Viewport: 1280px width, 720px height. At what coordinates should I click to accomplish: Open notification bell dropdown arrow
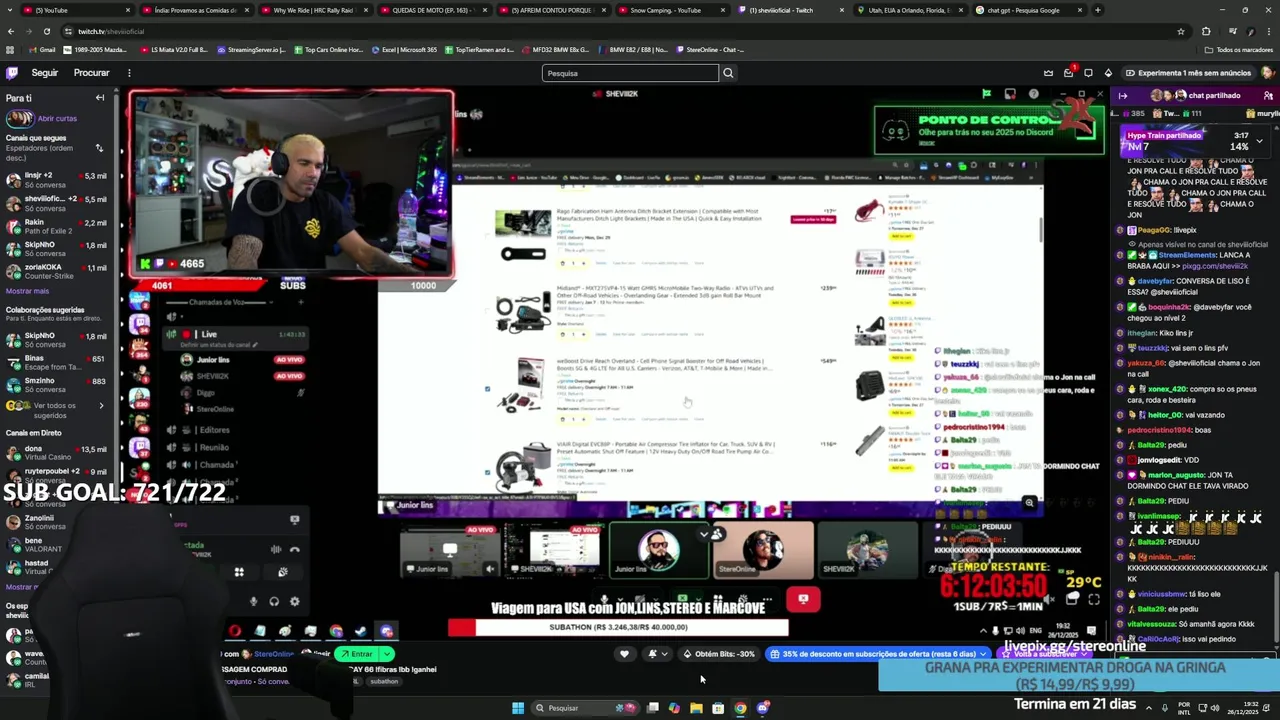click(x=664, y=654)
